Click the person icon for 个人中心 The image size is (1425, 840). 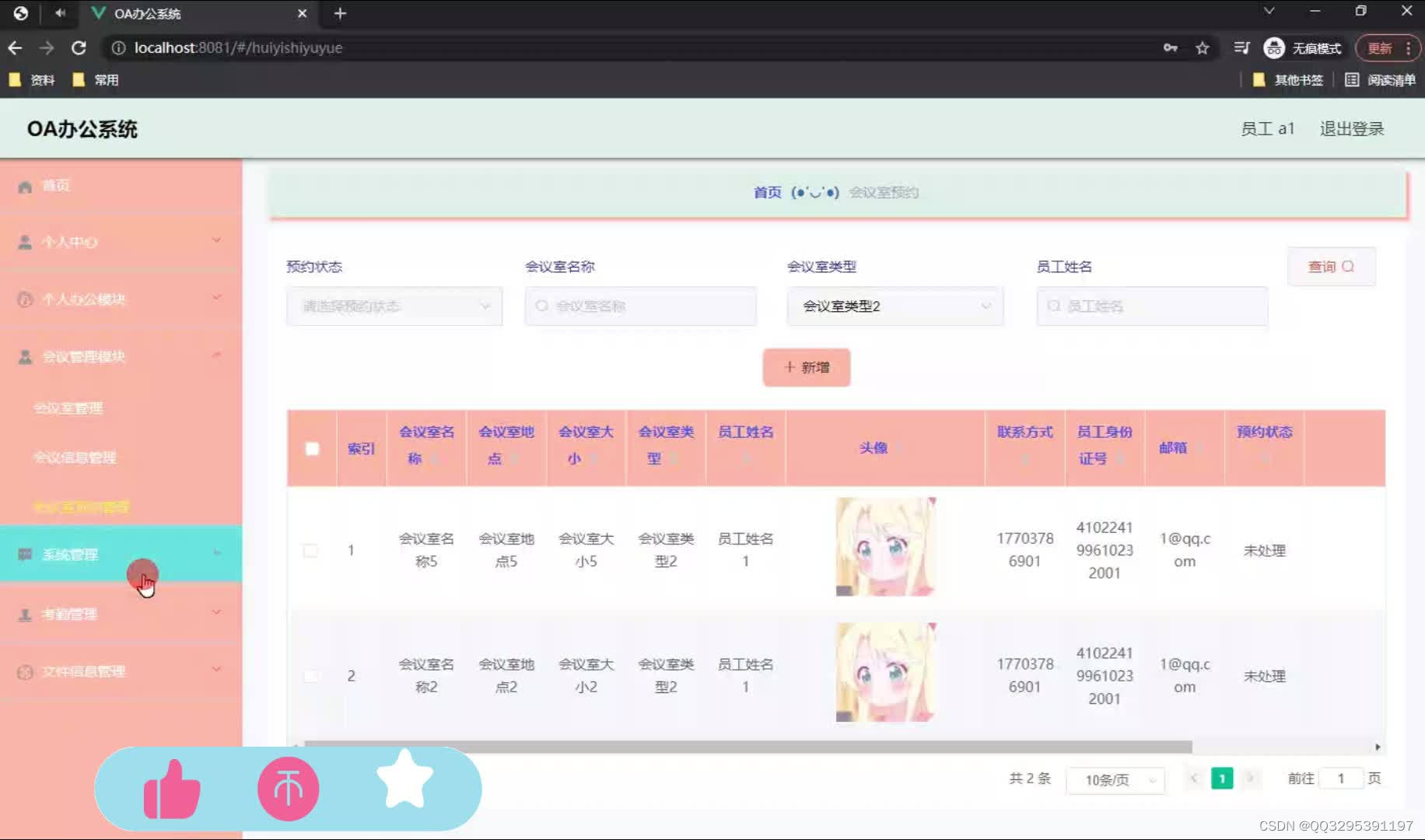pos(25,243)
